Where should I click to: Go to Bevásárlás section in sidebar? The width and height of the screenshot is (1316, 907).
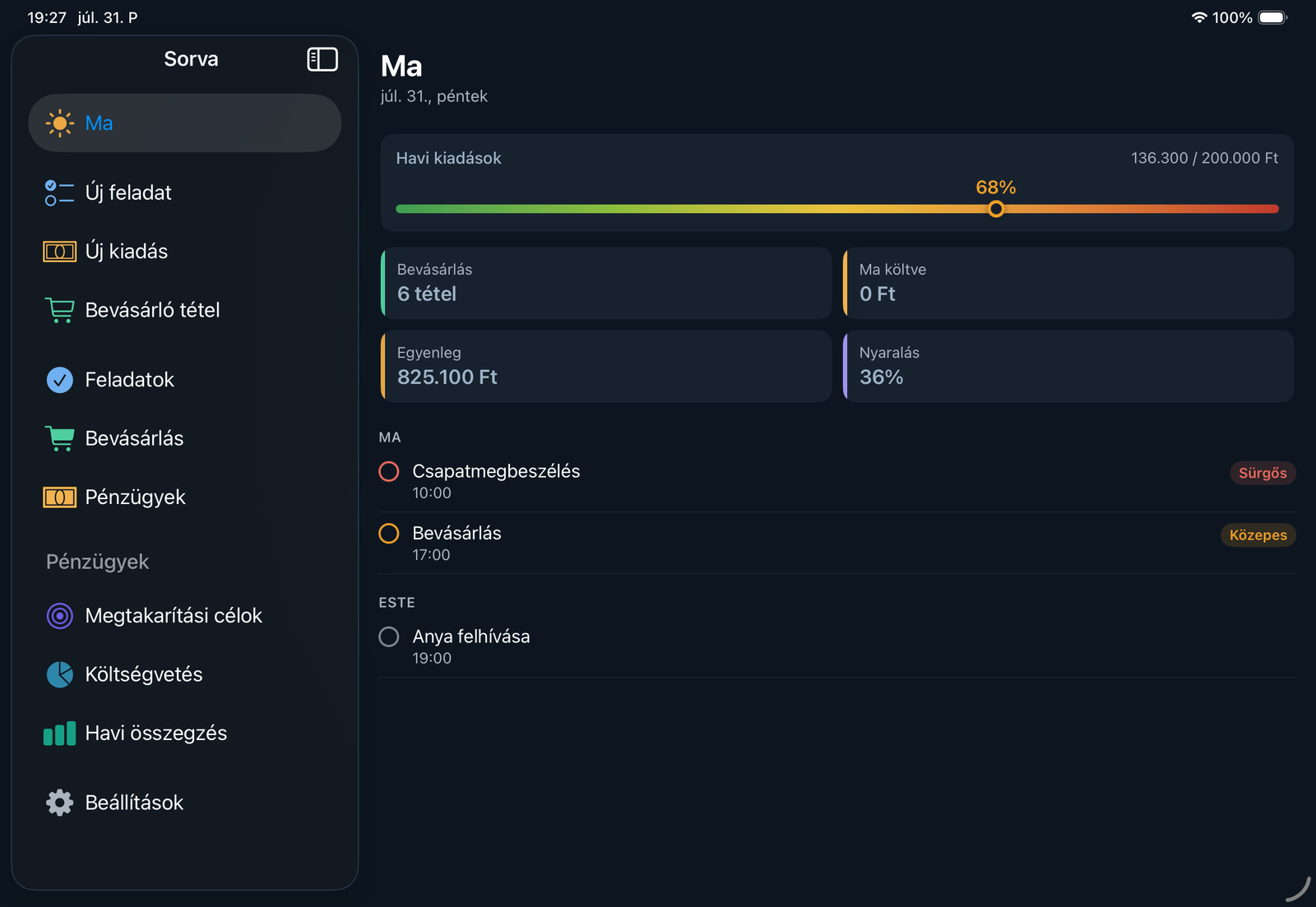(x=184, y=438)
